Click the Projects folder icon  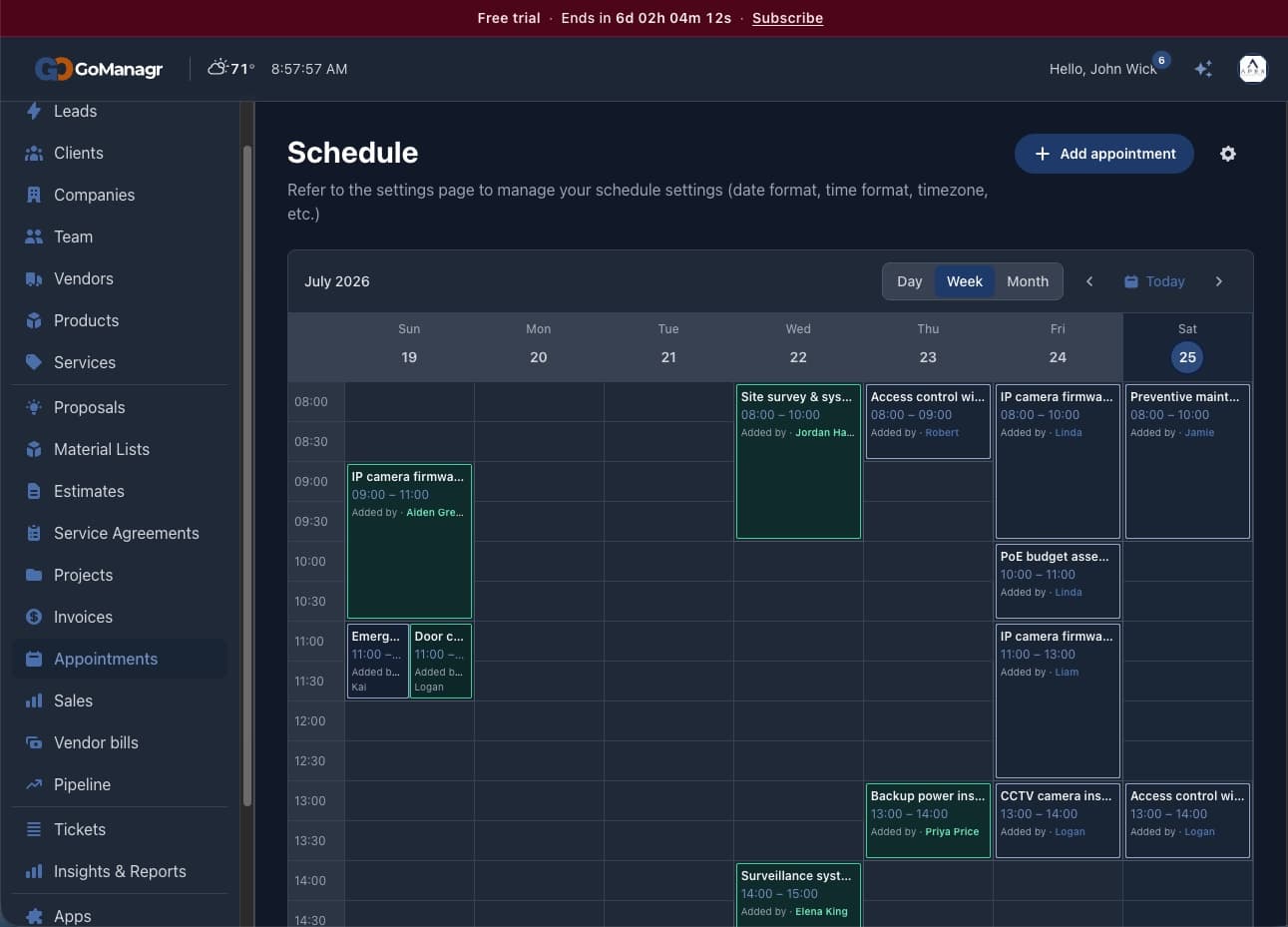point(34,575)
